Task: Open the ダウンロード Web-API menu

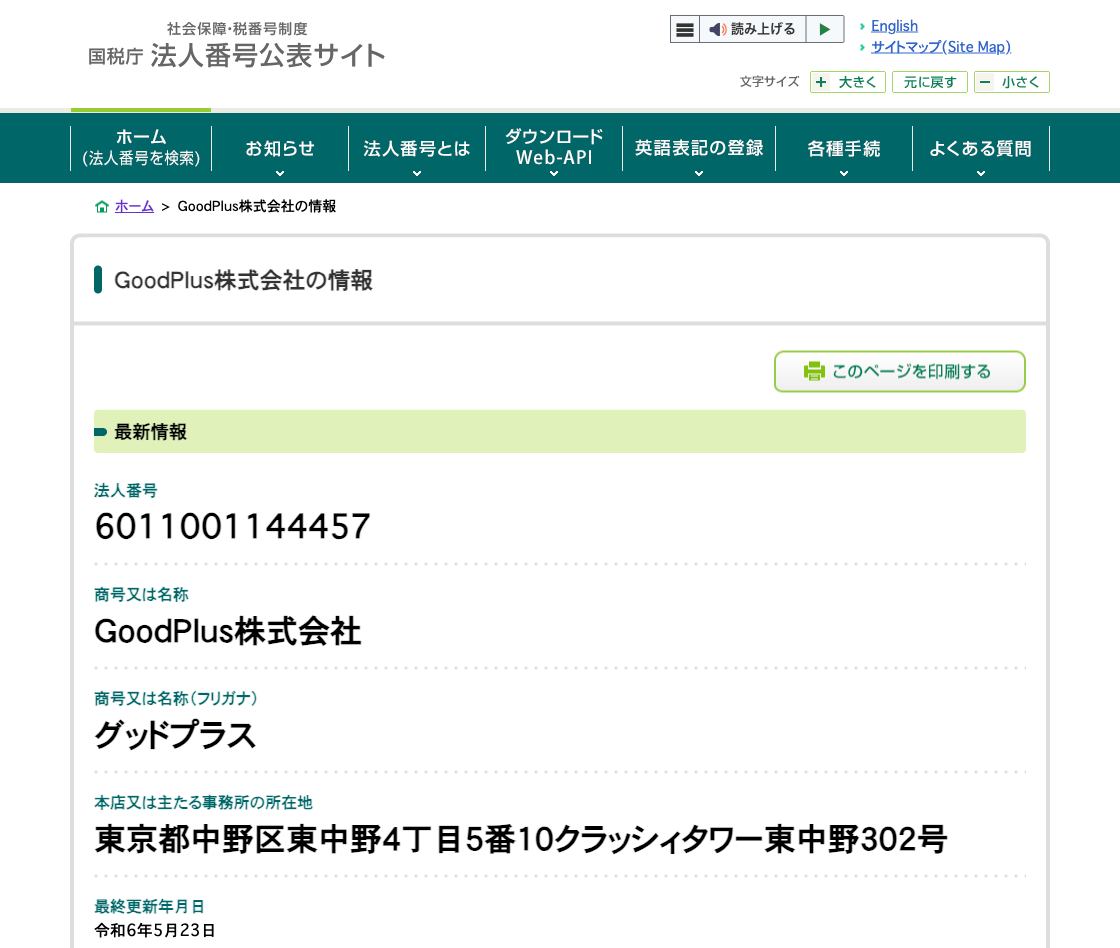Action: (x=554, y=148)
